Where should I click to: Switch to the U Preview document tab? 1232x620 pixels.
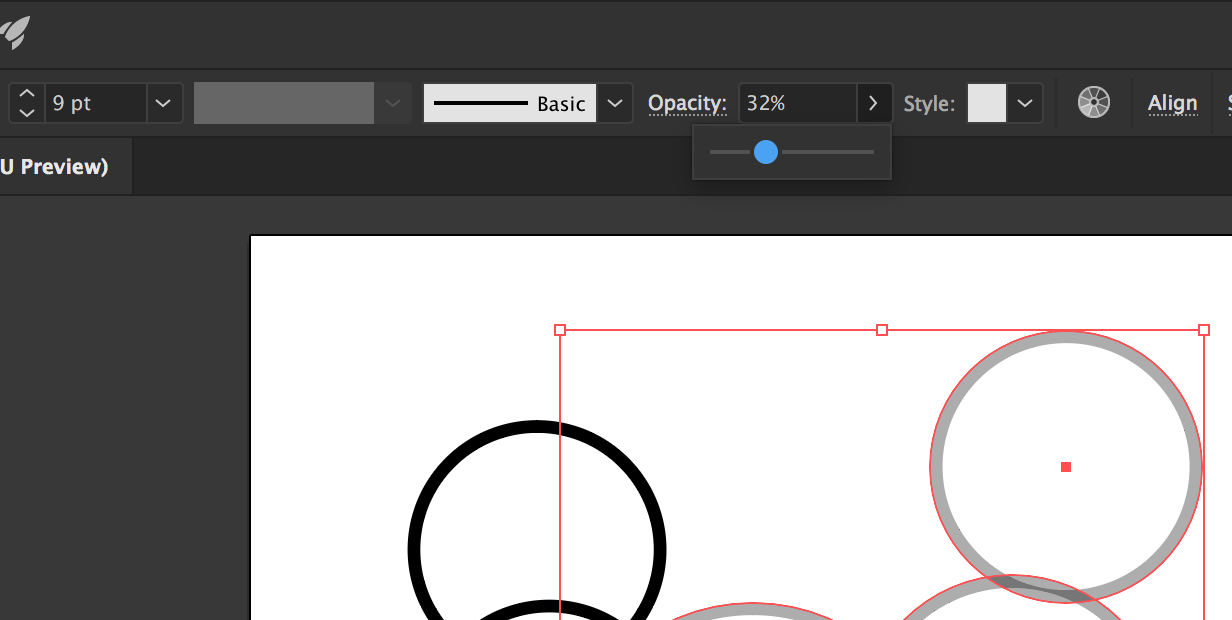click(x=55, y=166)
